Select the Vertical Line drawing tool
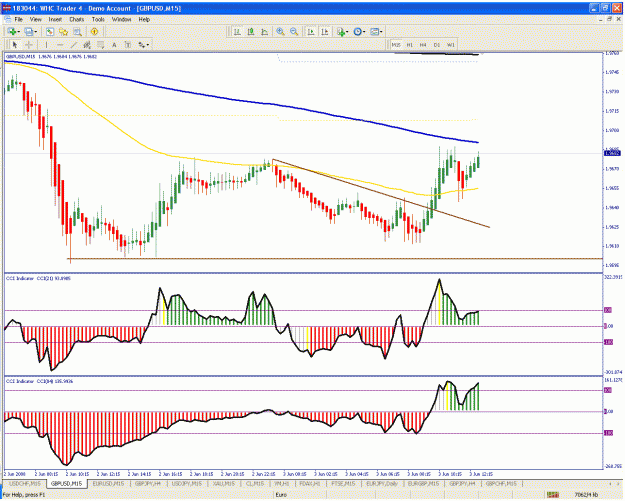 tap(46, 45)
